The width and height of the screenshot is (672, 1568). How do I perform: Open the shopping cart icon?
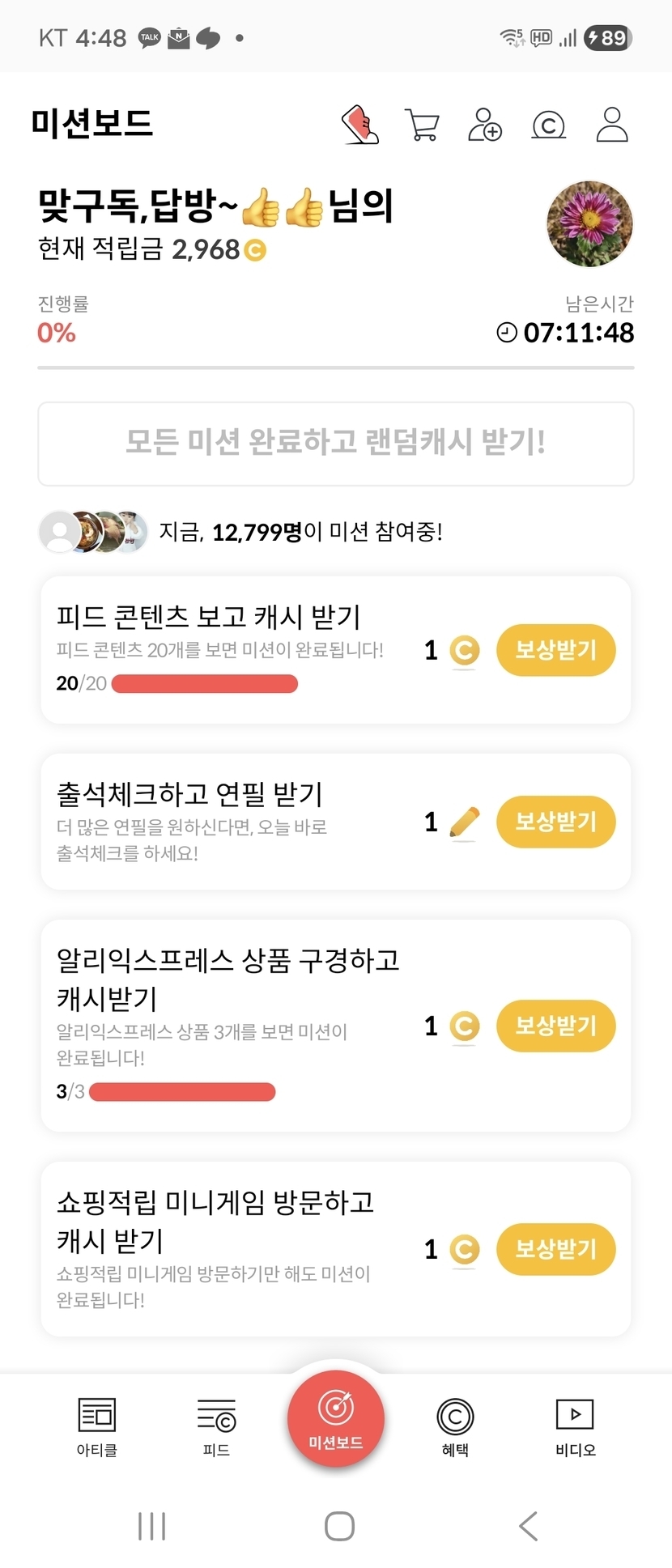tap(422, 125)
